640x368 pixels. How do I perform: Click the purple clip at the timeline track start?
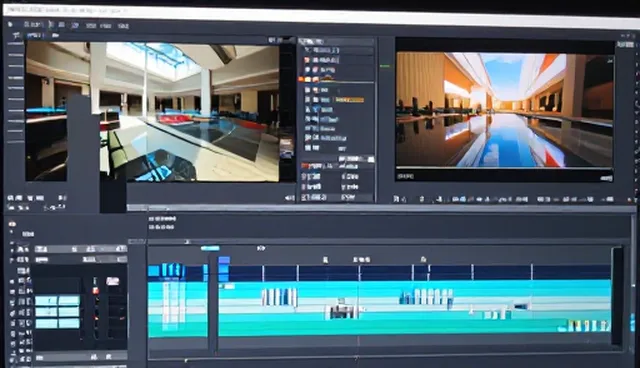coord(224,260)
